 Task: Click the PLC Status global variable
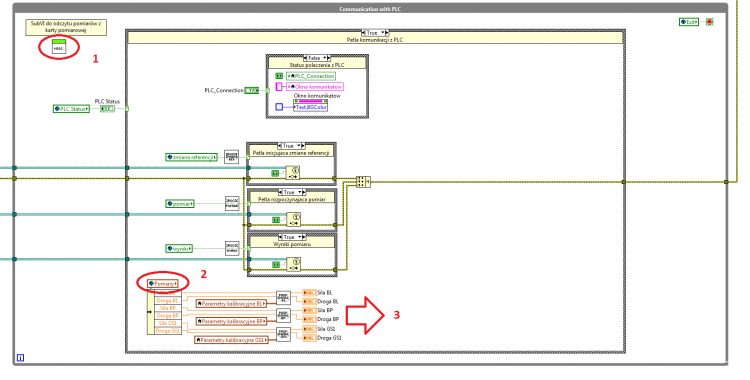[71, 109]
